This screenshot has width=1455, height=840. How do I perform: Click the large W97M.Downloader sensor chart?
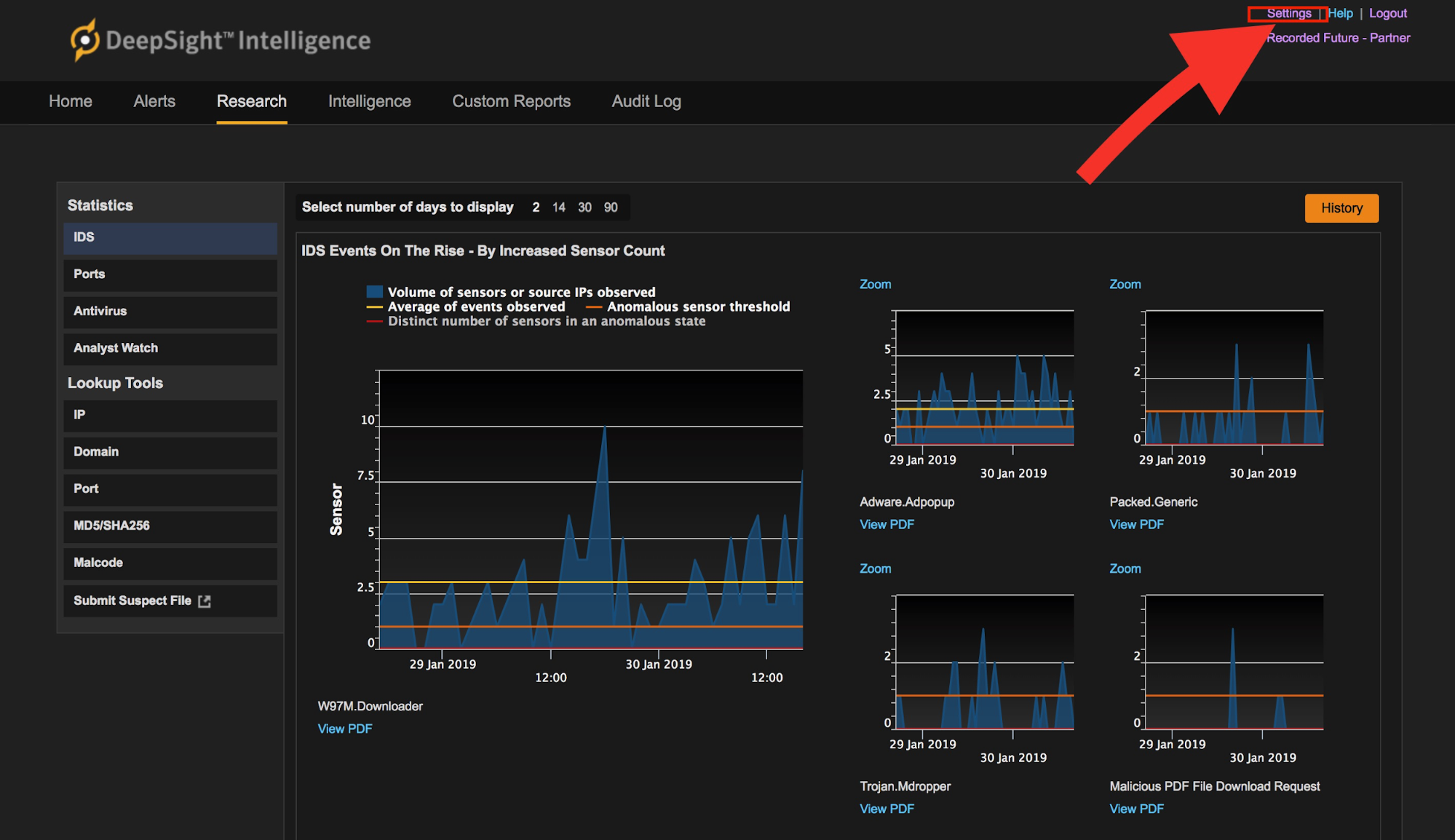pos(590,510)
